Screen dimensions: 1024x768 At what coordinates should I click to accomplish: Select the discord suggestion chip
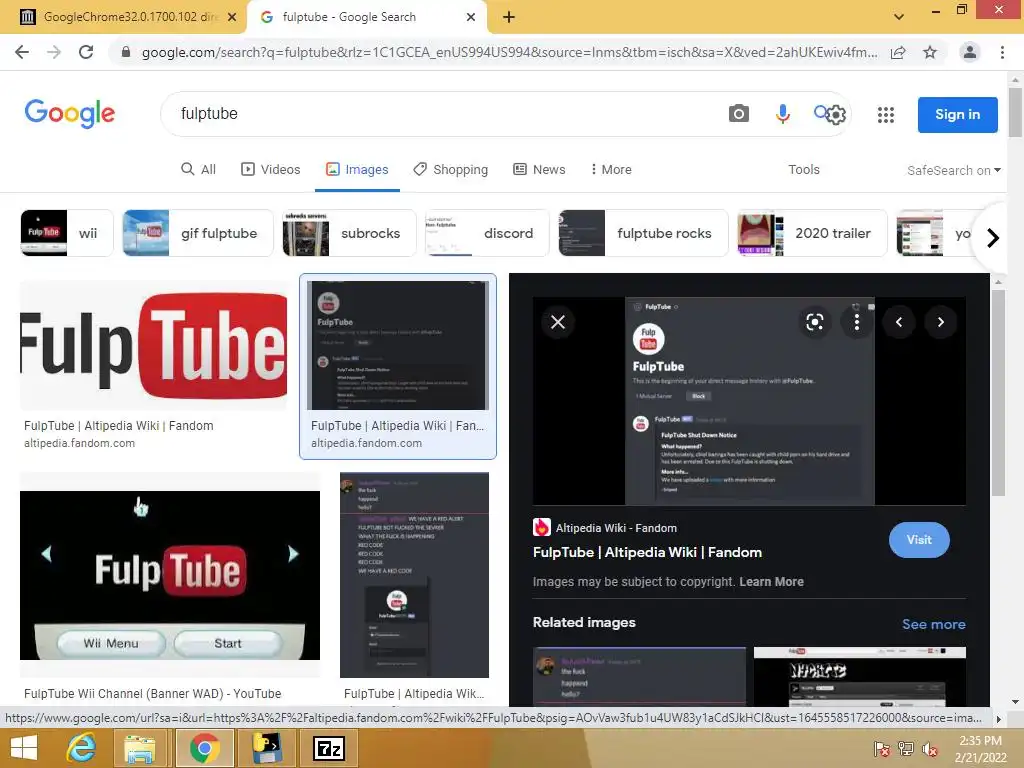coord(487,233)
